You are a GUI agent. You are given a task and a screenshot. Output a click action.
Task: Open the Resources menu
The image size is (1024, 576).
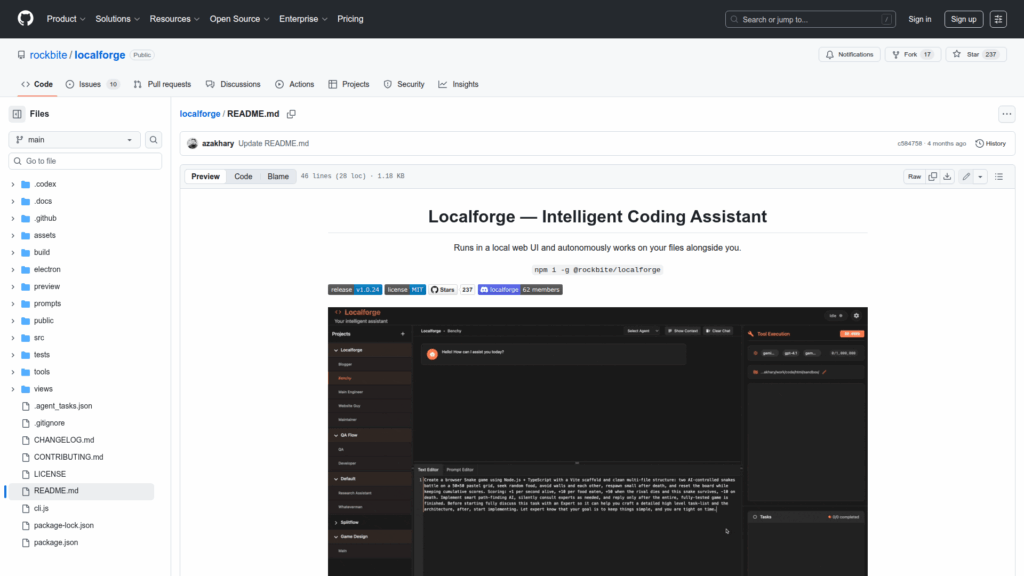[x=174, y=19]
